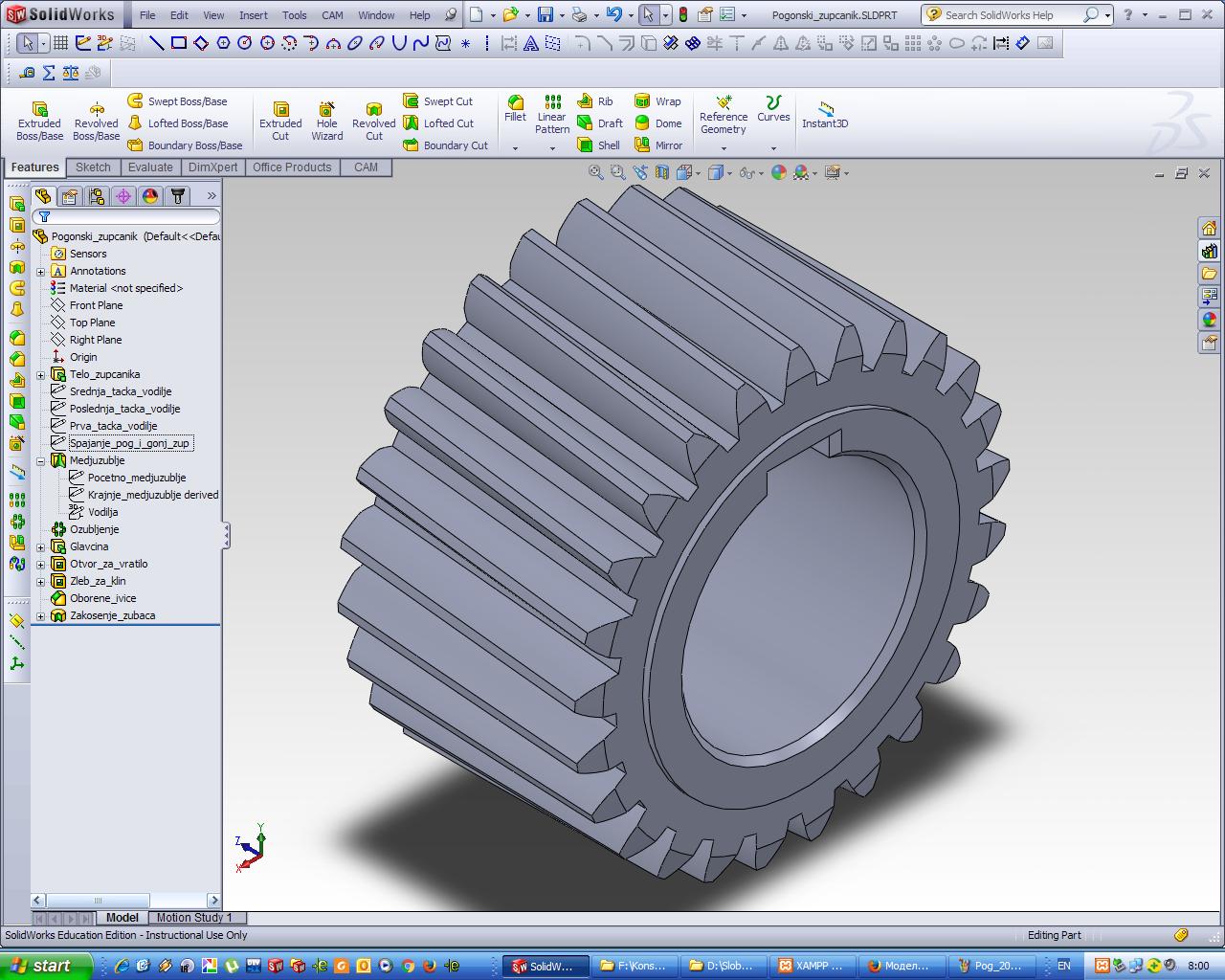This screenshot has width=1225, height=980.
Task: Open the Fillet dropdown arrow
Action: pos(515,148)
